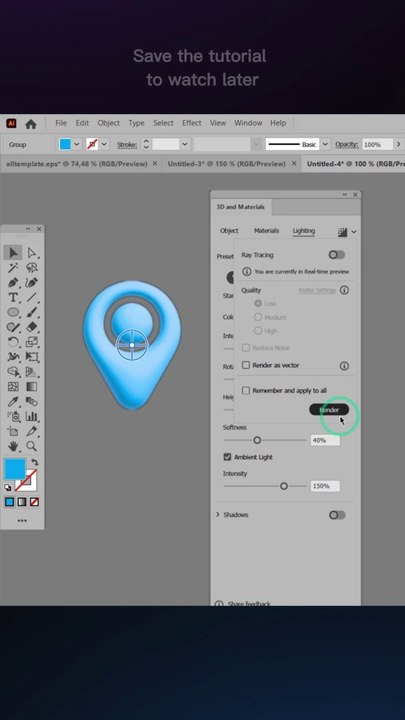This screenshot has height=720, width=405.
Task: Select the High quality radio button
Action: [x=258, y=330]
